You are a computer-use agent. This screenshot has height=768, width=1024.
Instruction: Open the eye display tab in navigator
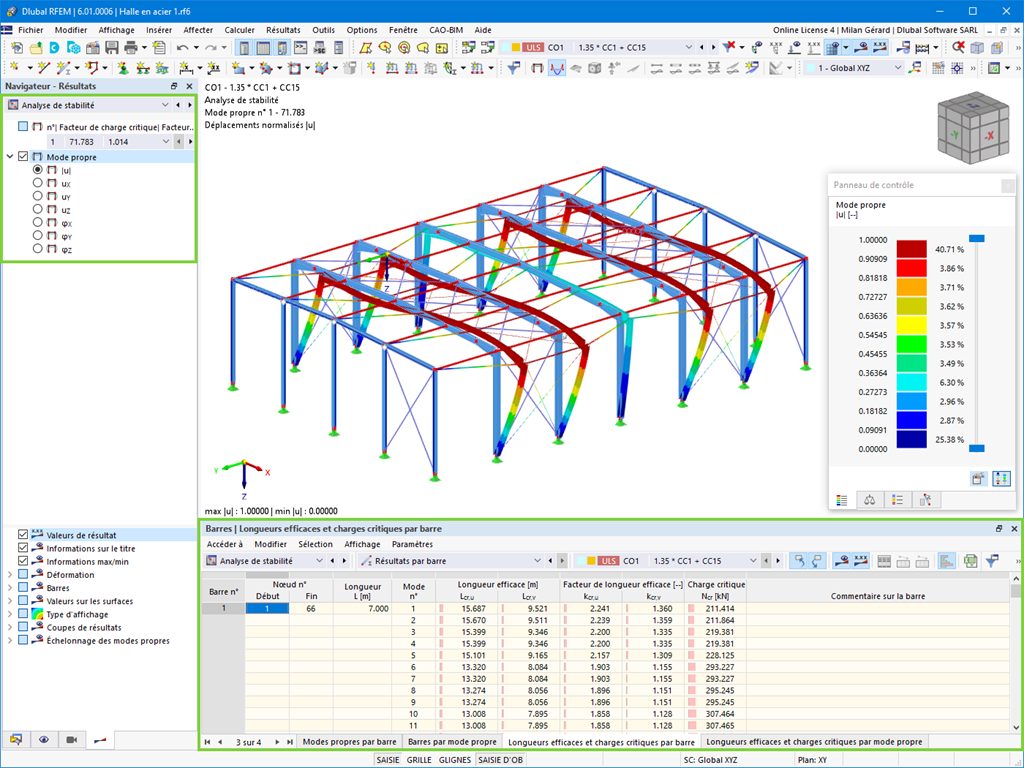(44, 739)
